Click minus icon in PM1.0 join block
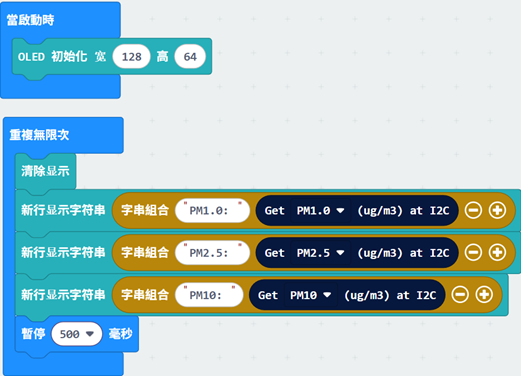This screenshot has height=376, width=521. click(473, 210)
